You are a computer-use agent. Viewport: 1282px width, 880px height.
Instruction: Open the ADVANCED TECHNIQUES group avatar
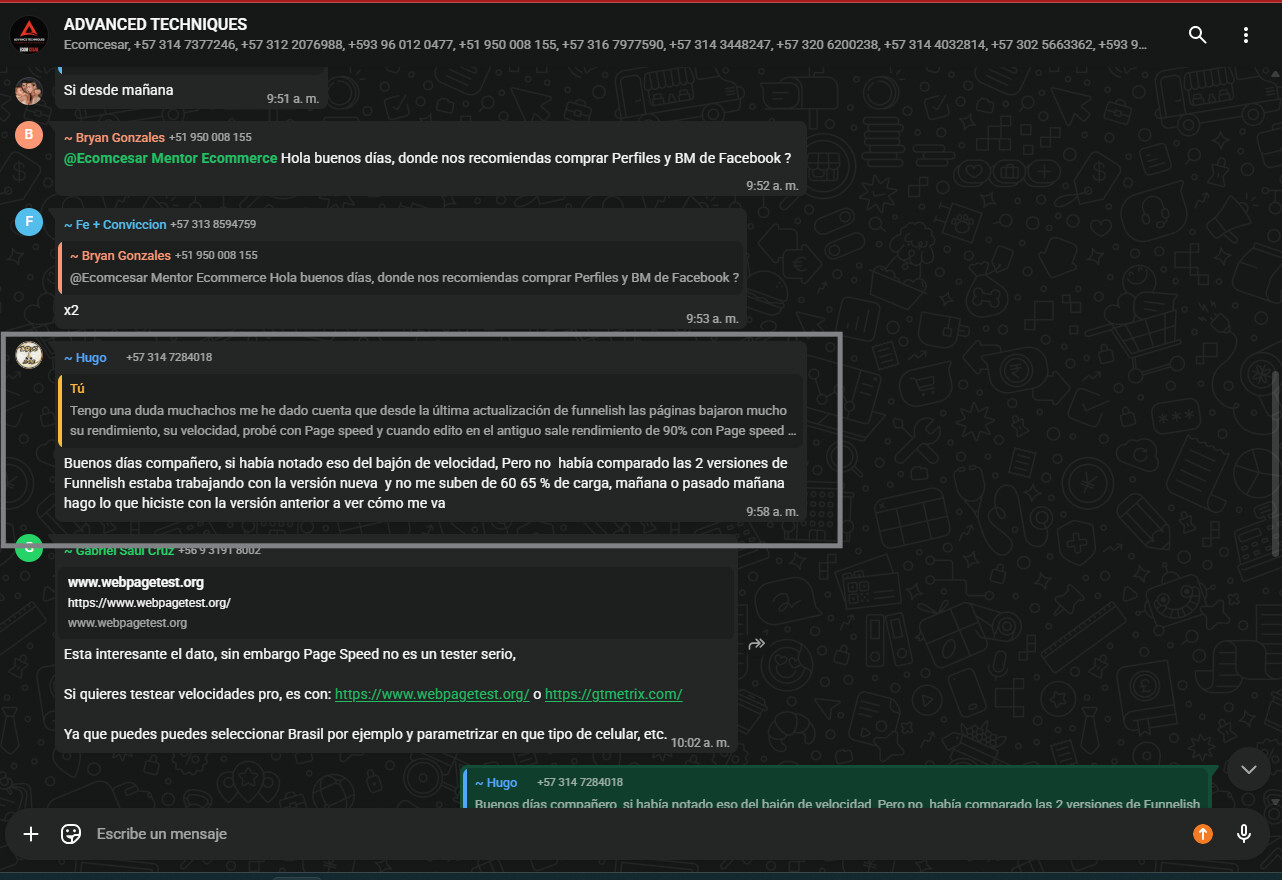29,35
